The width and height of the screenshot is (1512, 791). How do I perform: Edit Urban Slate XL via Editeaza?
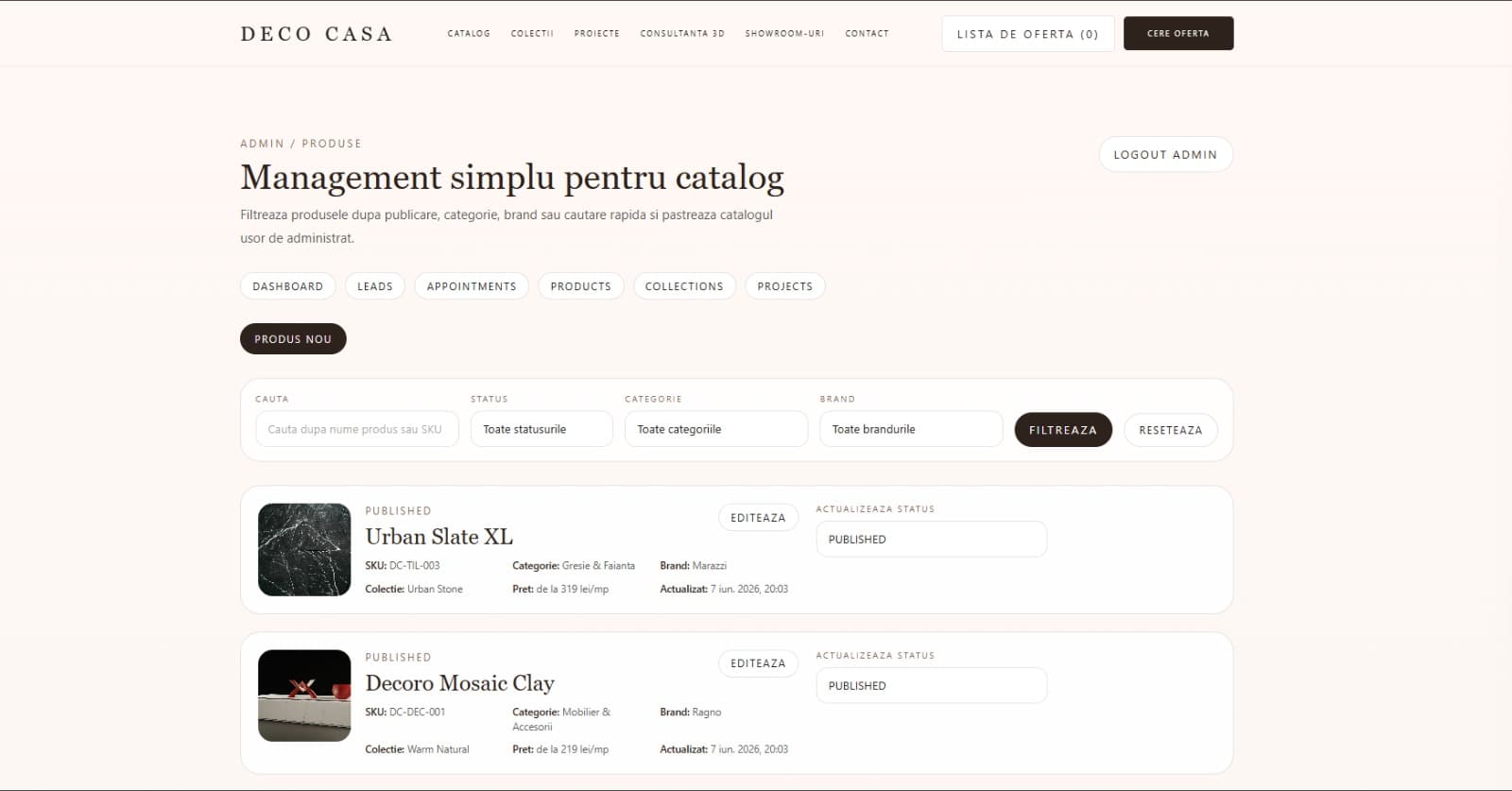click(758, 518)
